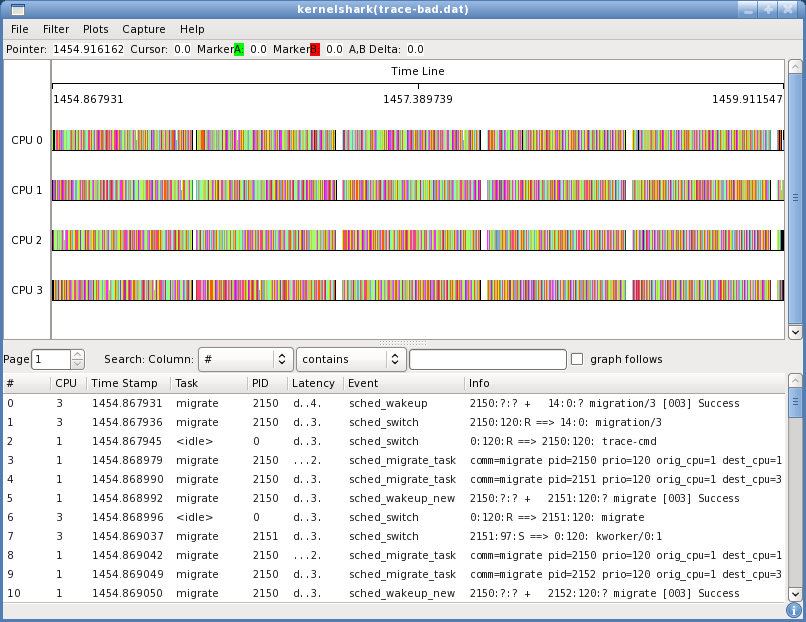
Task: Decrease the Page number with down arrow
Action: point(78,364)
